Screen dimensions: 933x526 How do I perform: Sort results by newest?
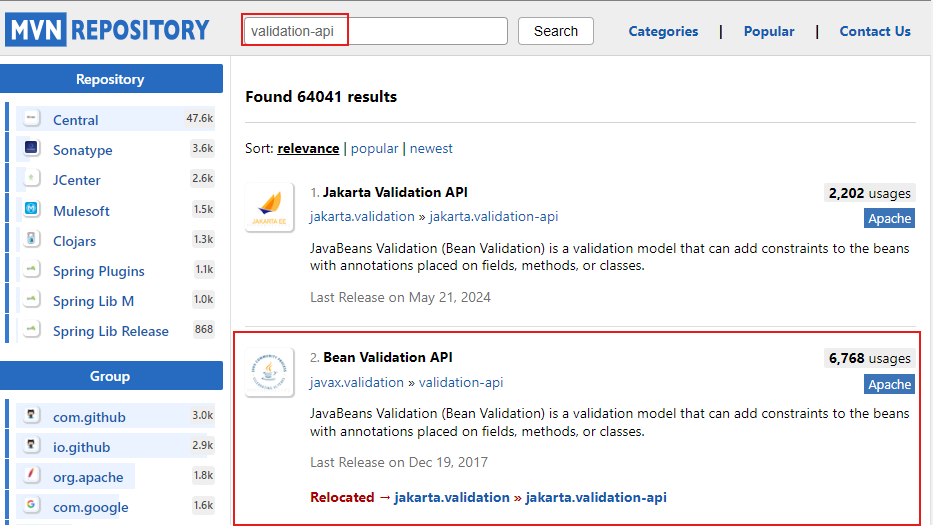(x=431, y=148)
